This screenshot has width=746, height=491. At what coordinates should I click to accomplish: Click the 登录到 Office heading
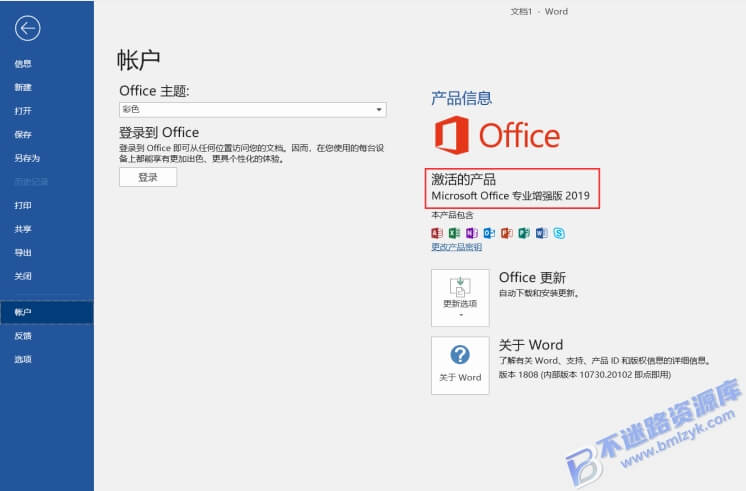tap(159, 132)
